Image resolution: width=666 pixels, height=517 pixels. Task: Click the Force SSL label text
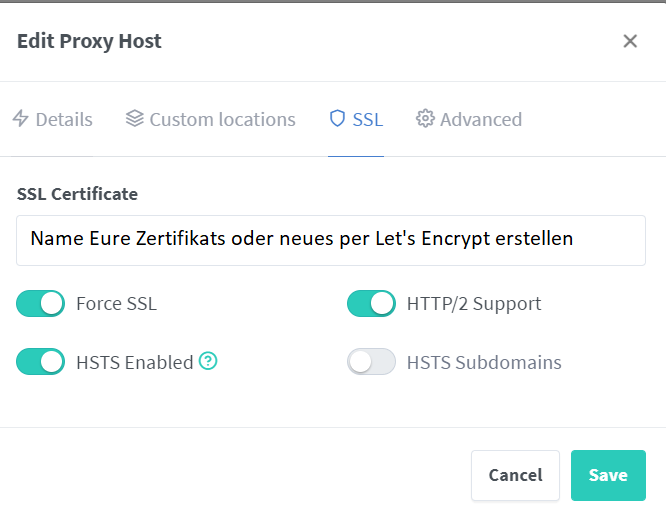[116, 304]
